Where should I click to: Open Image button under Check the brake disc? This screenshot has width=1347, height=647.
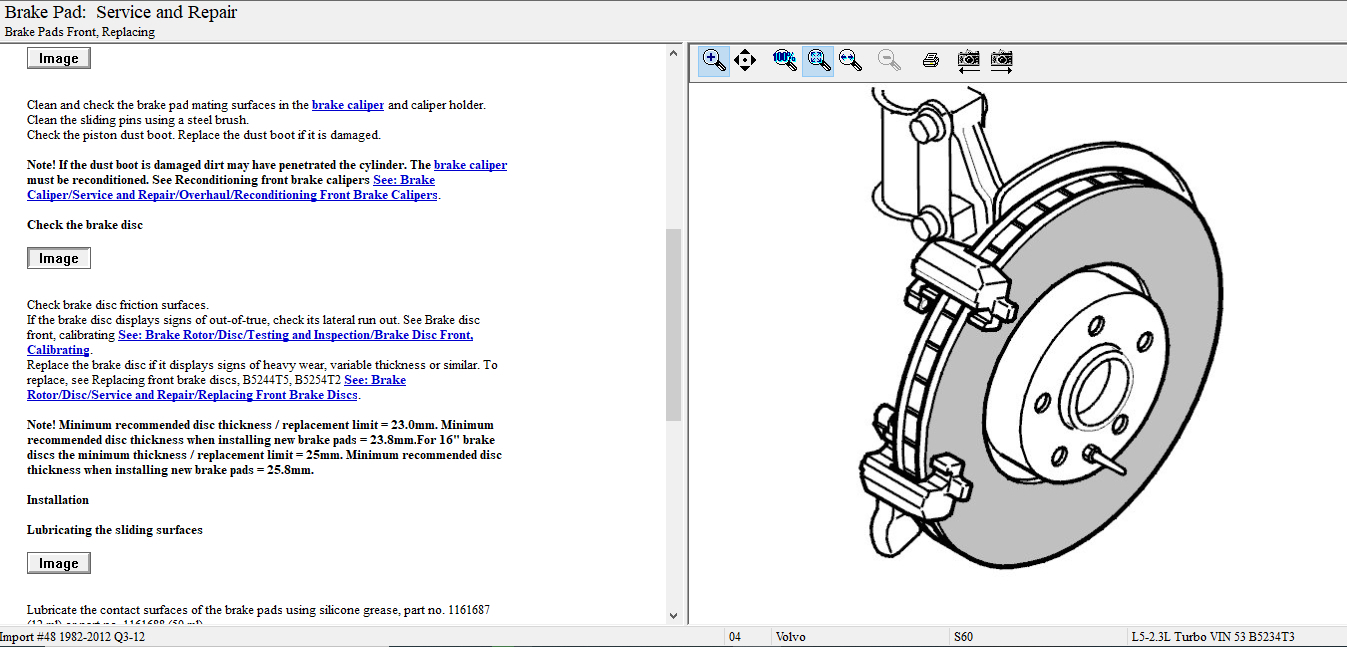point(59,258)
